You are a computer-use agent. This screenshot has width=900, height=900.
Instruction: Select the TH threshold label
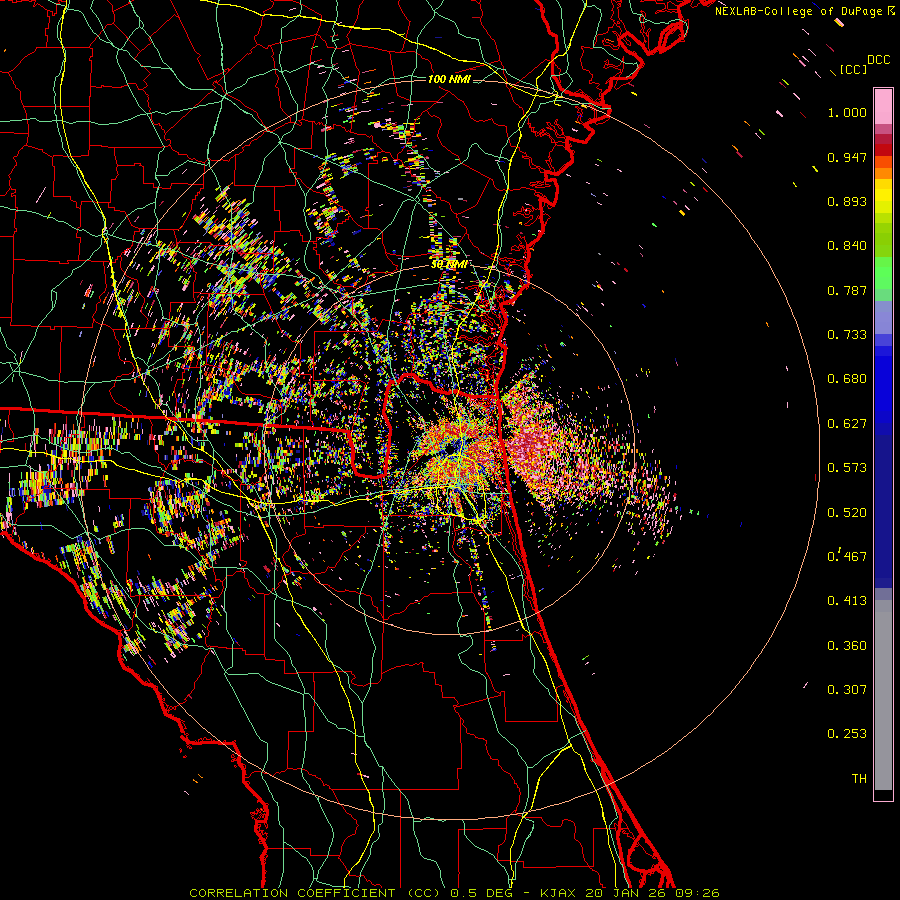tap(859, 779)
